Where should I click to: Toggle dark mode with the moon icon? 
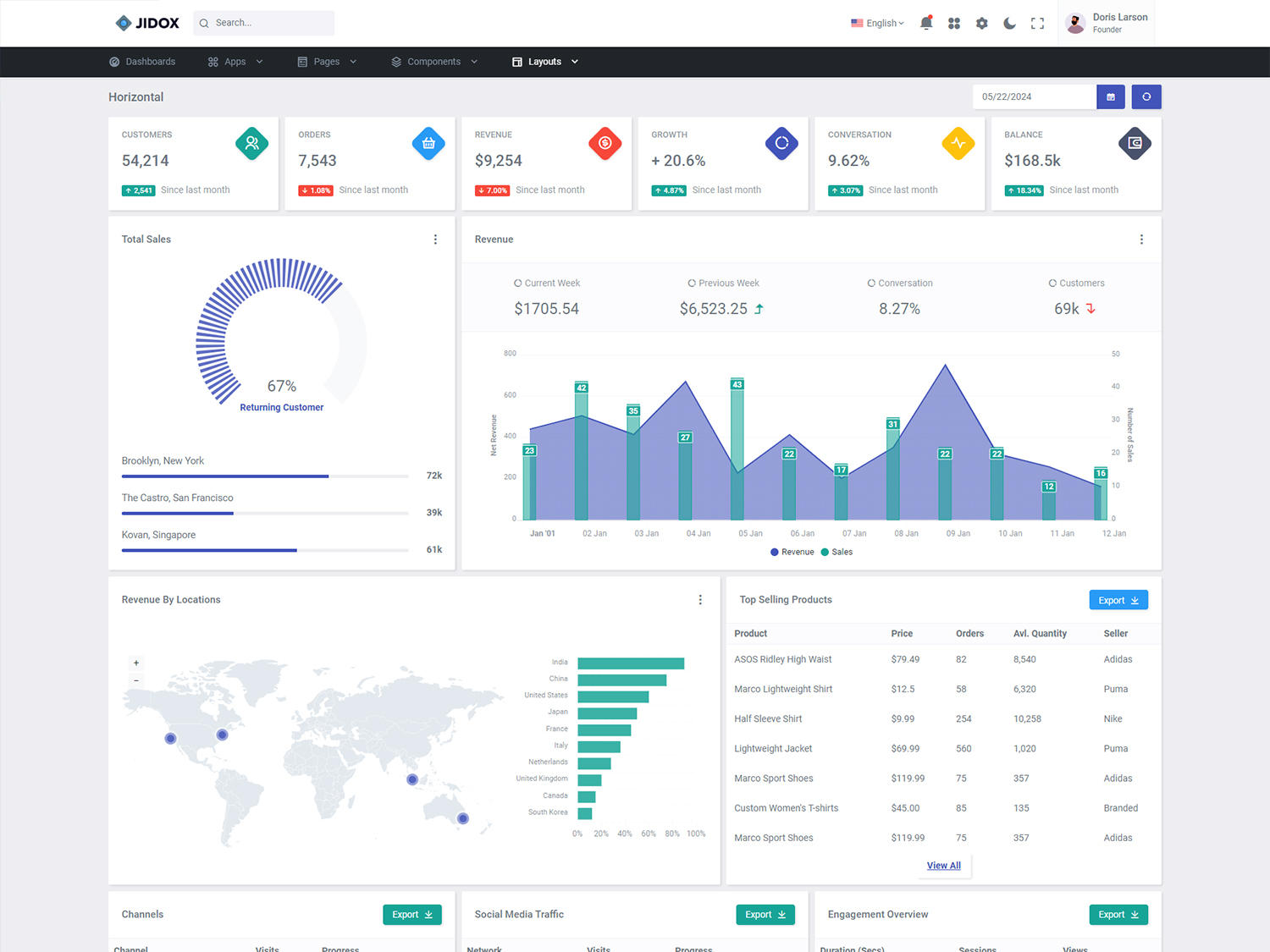[x=1009, y=23]
